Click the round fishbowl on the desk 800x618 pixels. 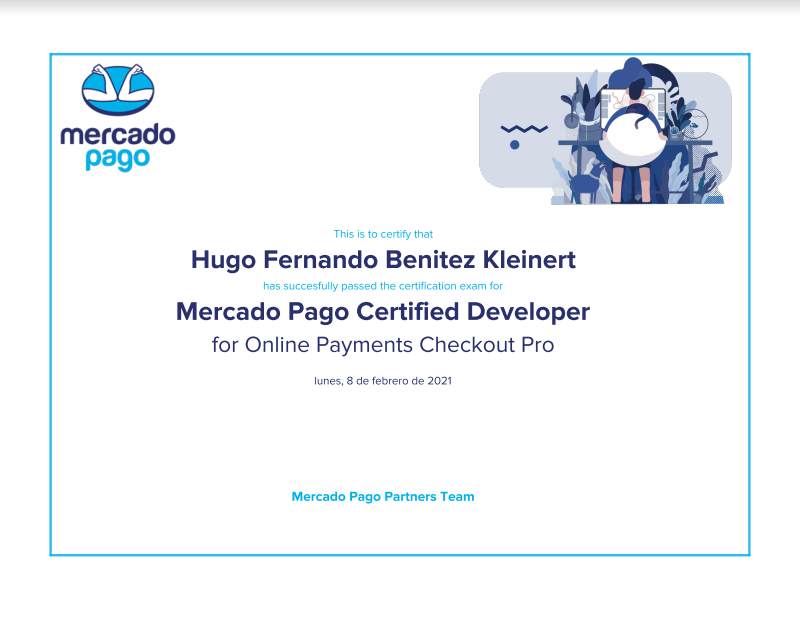click(x=694, y=124)
